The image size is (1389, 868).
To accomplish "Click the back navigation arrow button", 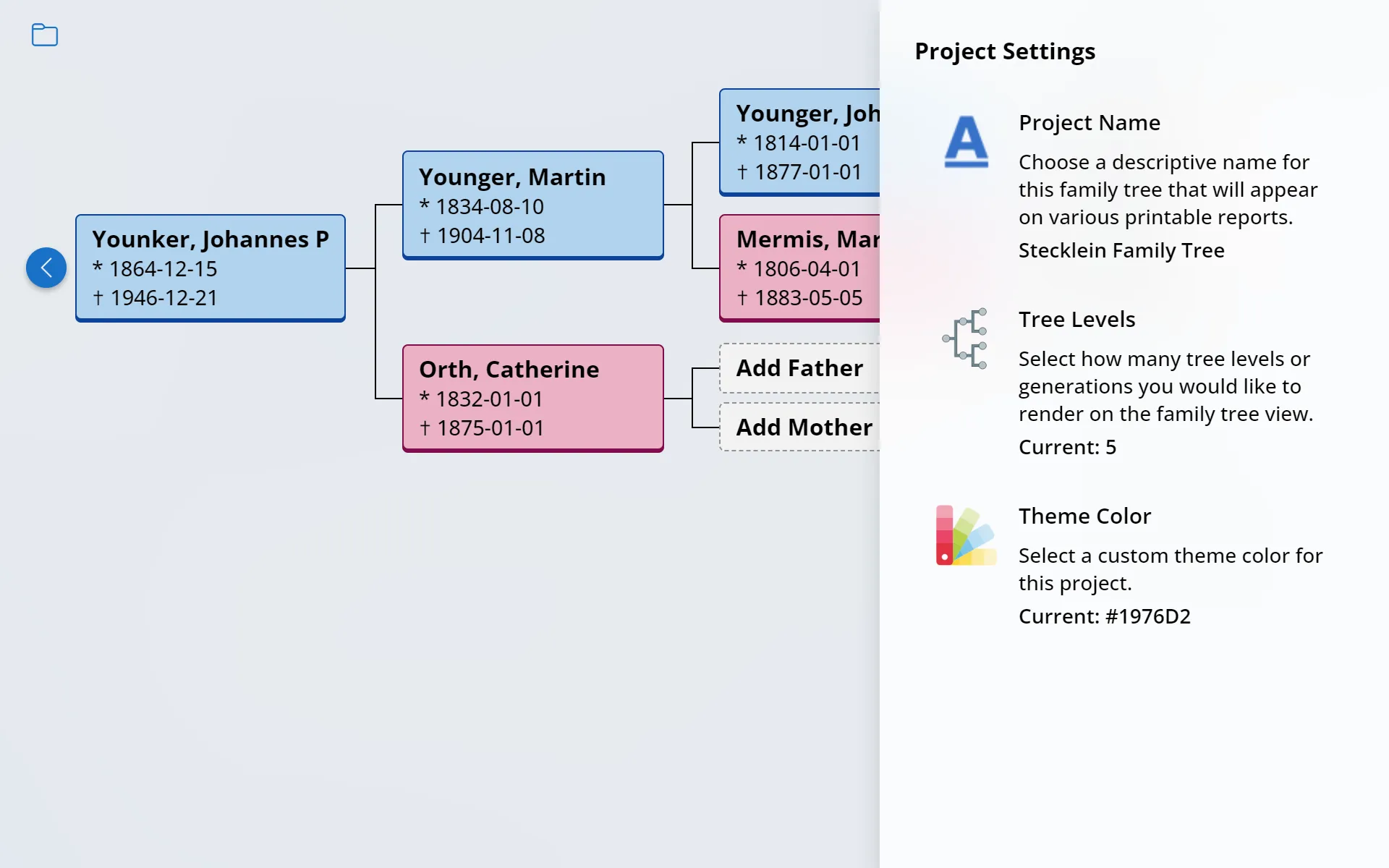I will [x=46, y=267].
